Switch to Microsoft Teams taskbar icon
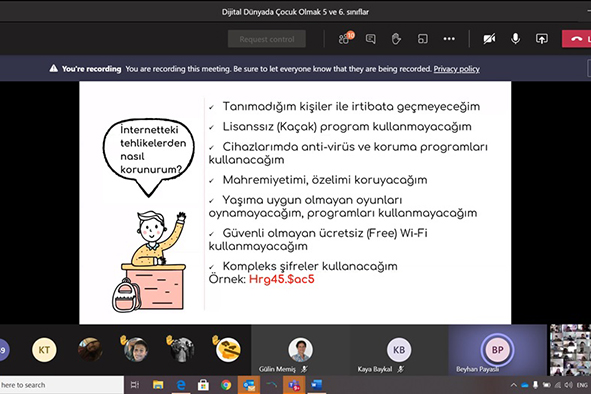Screen dimensions: 591x394 (294, 385)
